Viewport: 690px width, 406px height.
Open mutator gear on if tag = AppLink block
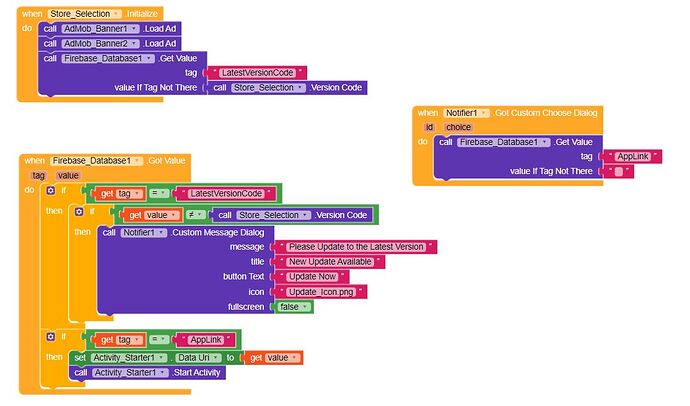pyautogui.click(x=51, y=337)
